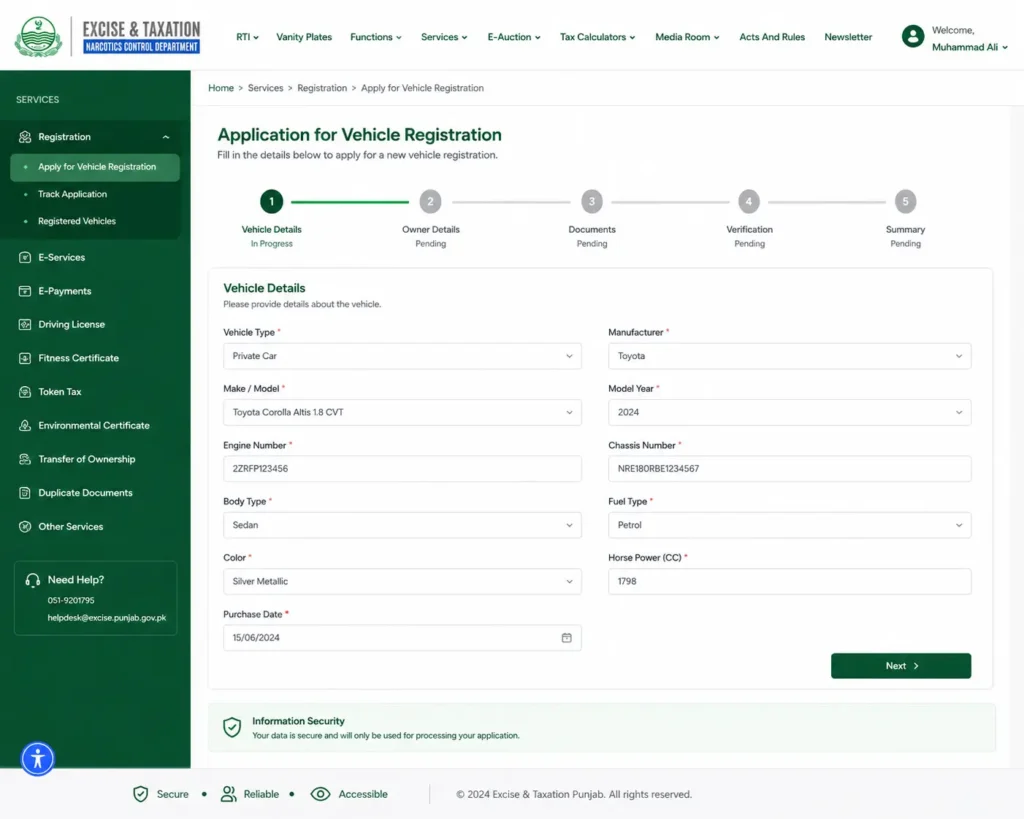Open the accessibility widget button

coord(38,759)
